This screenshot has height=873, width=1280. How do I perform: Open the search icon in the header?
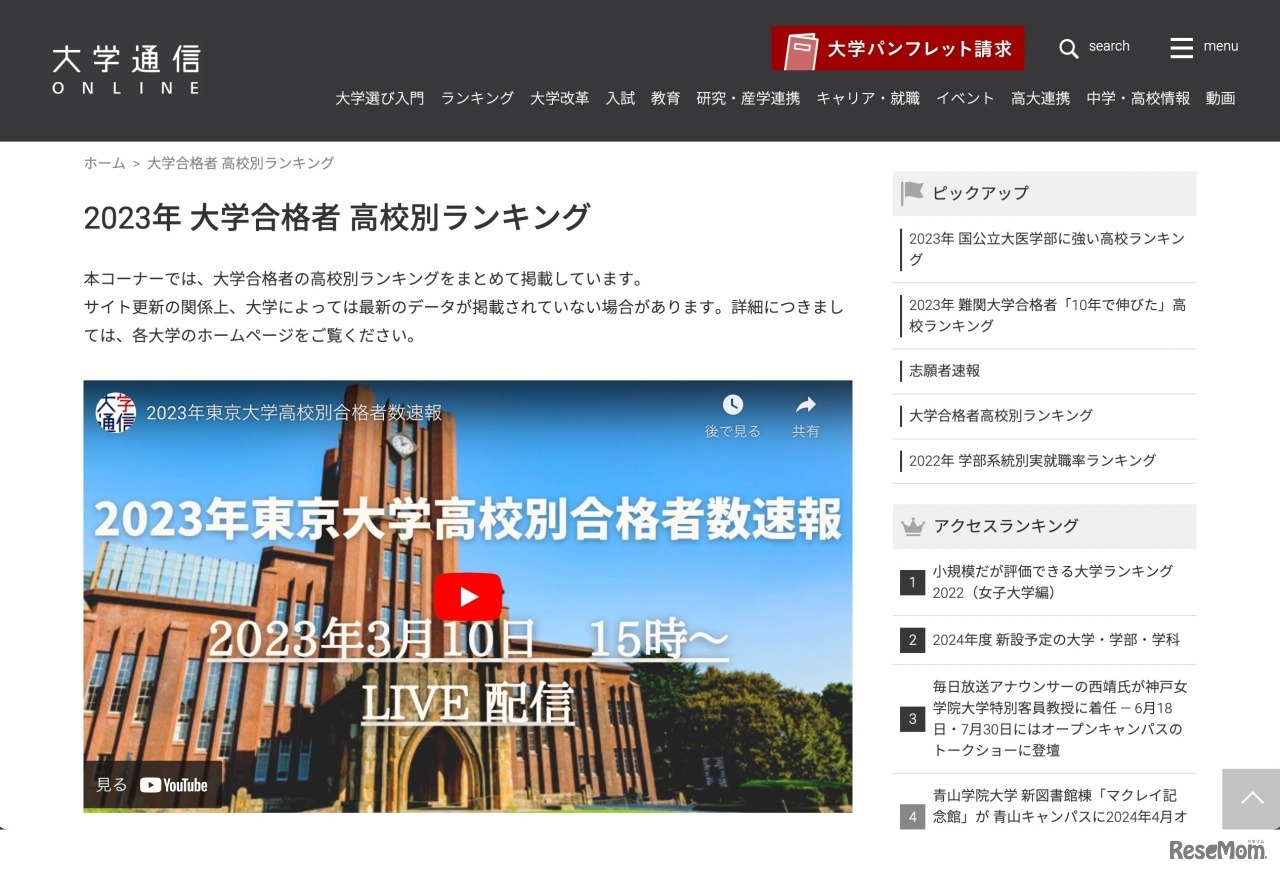1068,46
